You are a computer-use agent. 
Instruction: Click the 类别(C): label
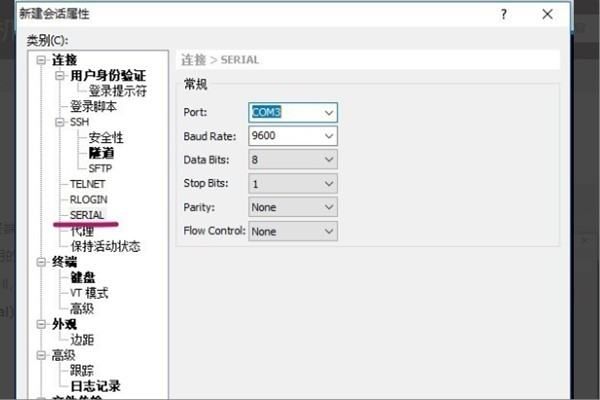tap(47, 40)
